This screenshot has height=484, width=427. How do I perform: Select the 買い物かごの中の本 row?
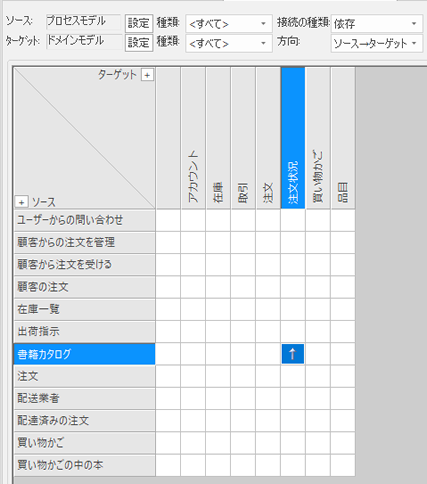tap(85, 465)
